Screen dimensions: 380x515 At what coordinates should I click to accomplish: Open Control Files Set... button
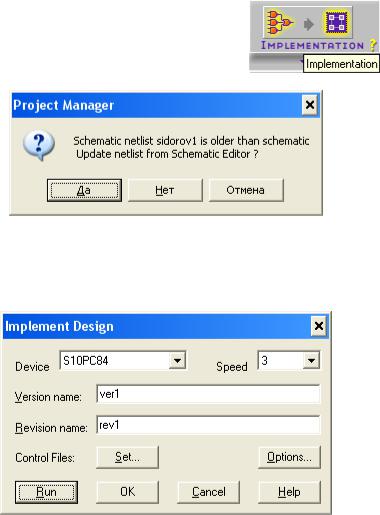pos(127,457)
